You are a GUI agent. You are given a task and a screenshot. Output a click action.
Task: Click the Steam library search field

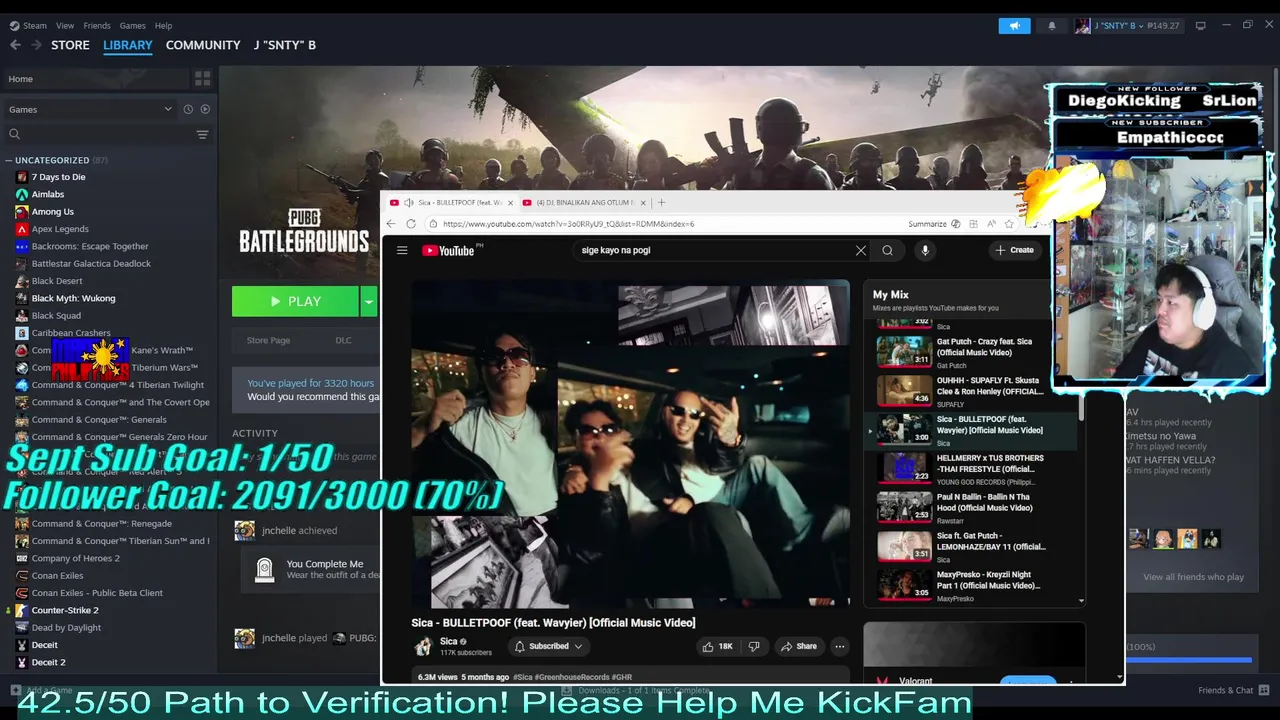pos(100,134)
